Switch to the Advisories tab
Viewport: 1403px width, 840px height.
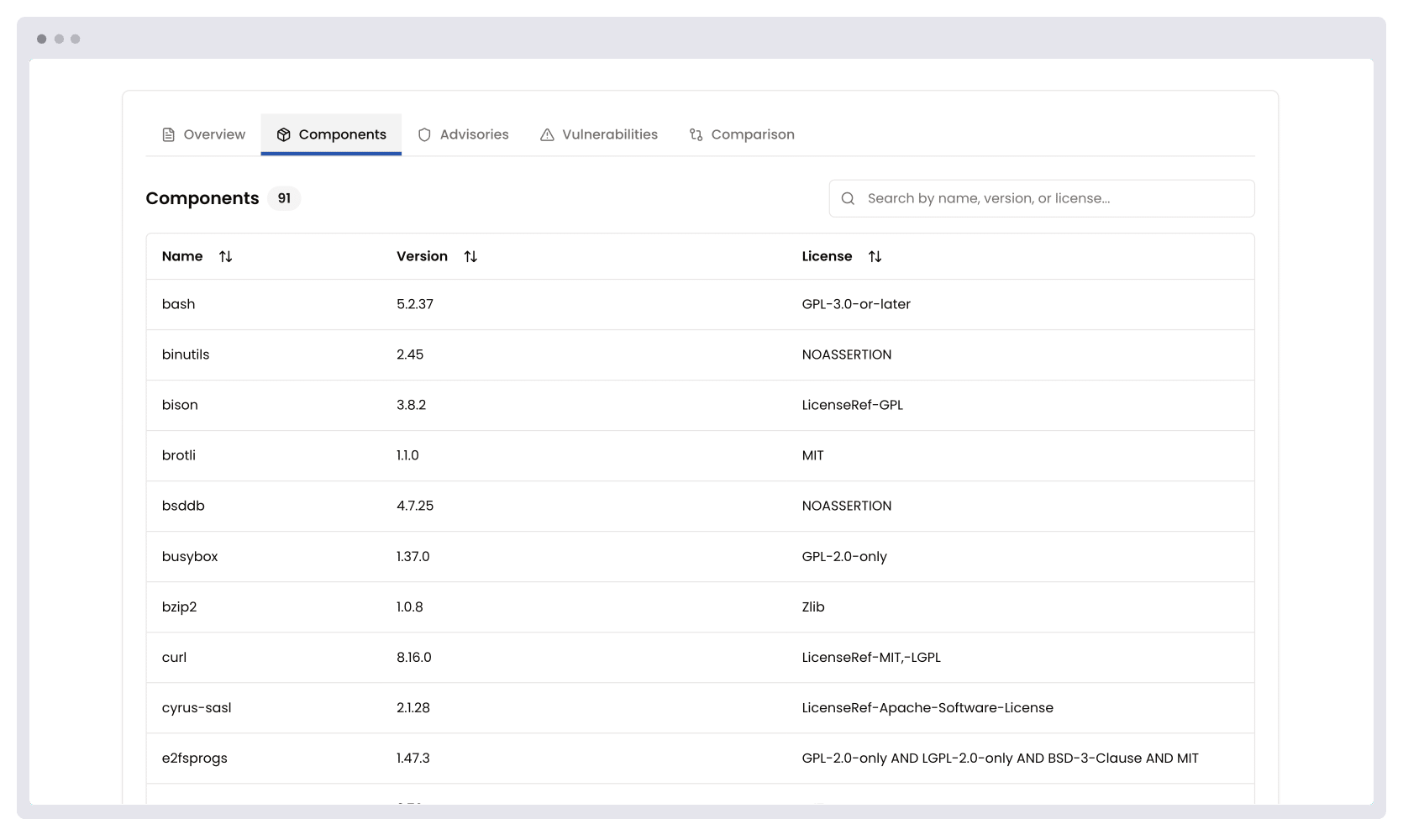pyautogui.click(x=475, y=134)
